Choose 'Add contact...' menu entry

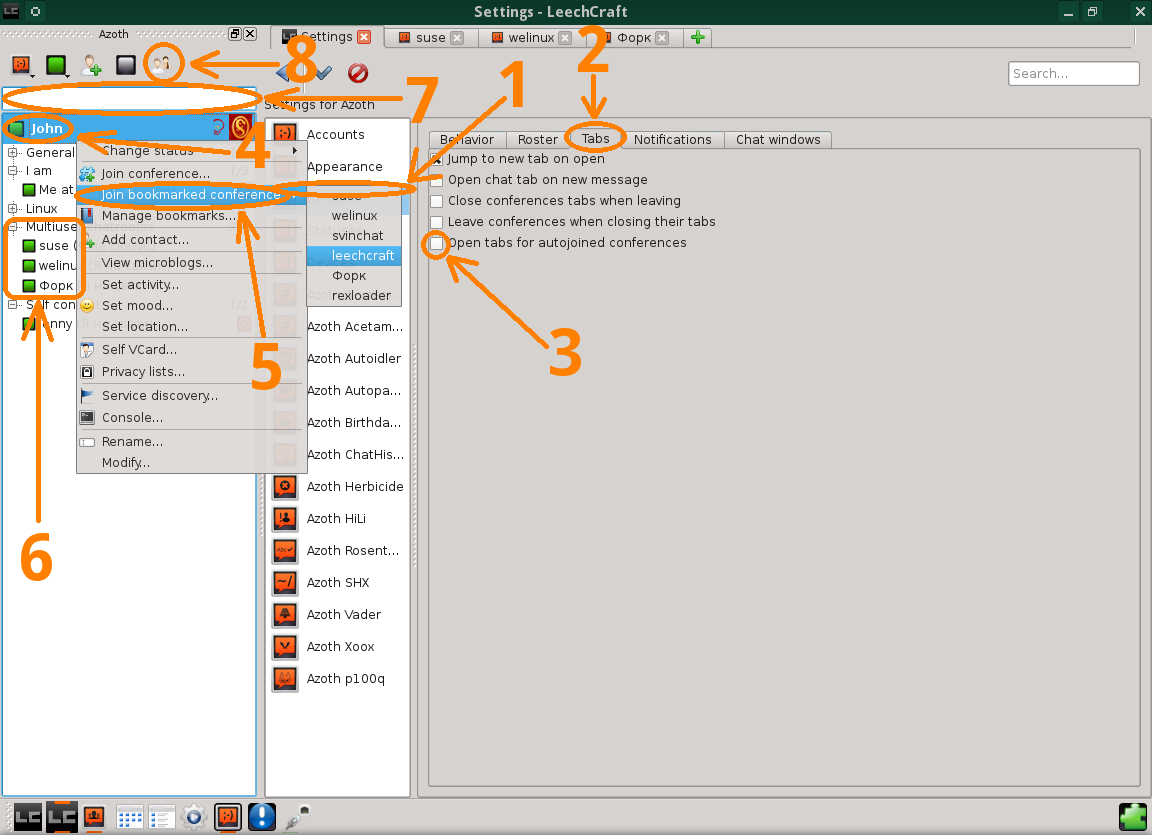coord(145,239)
